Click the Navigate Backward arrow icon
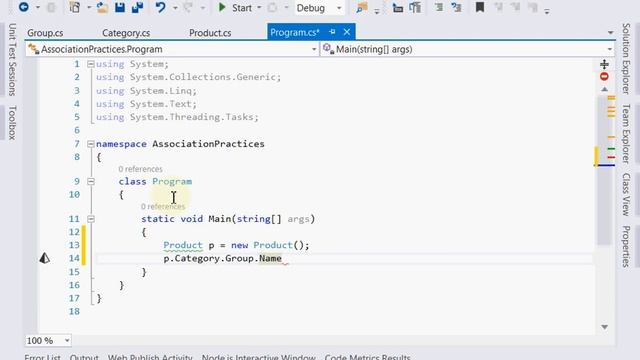 click(x=24, y=7)
